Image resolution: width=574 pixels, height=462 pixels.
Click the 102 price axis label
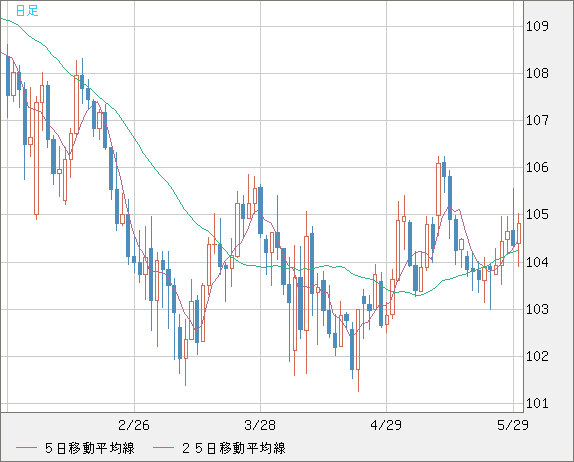click(537, 356)
